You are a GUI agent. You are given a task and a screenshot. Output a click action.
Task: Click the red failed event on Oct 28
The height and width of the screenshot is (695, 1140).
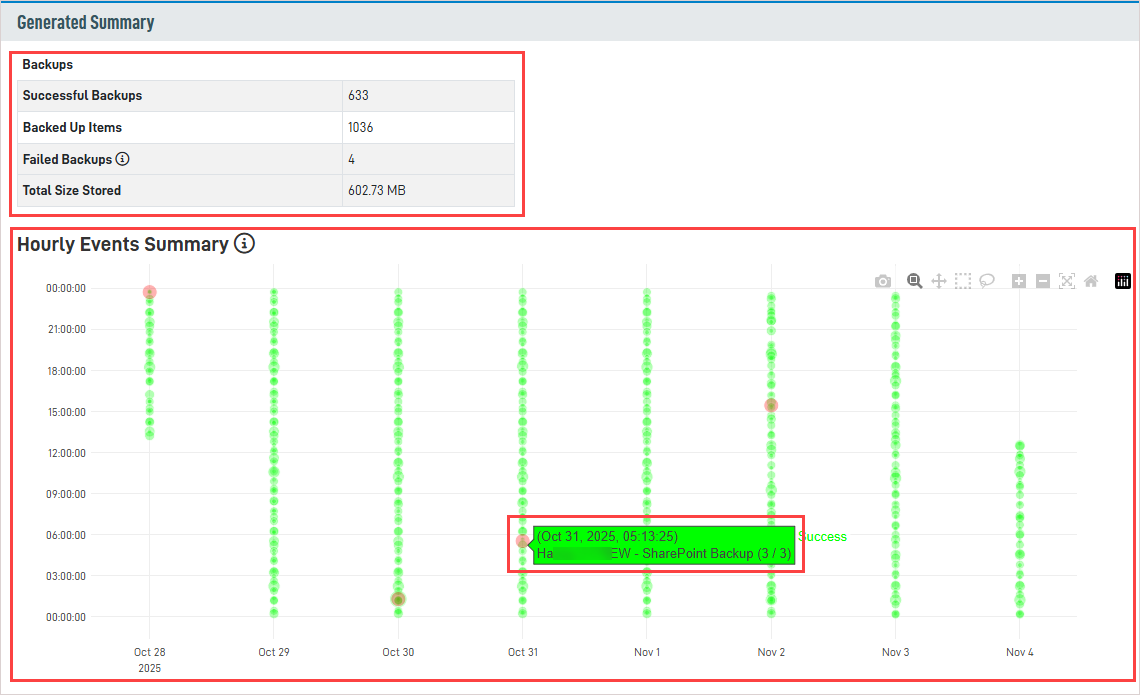[x=149, y=292]
